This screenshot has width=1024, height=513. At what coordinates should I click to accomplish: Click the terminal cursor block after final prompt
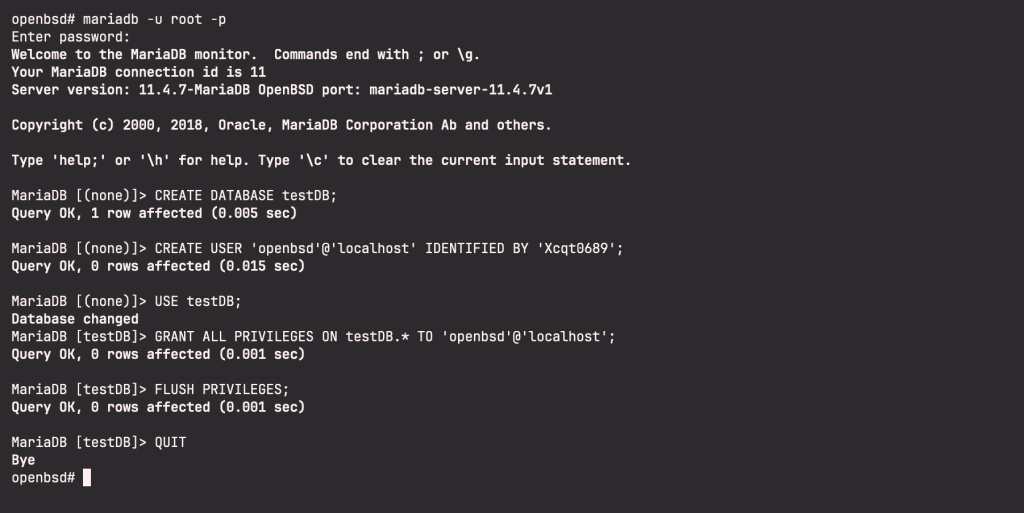tap(87, 478)
